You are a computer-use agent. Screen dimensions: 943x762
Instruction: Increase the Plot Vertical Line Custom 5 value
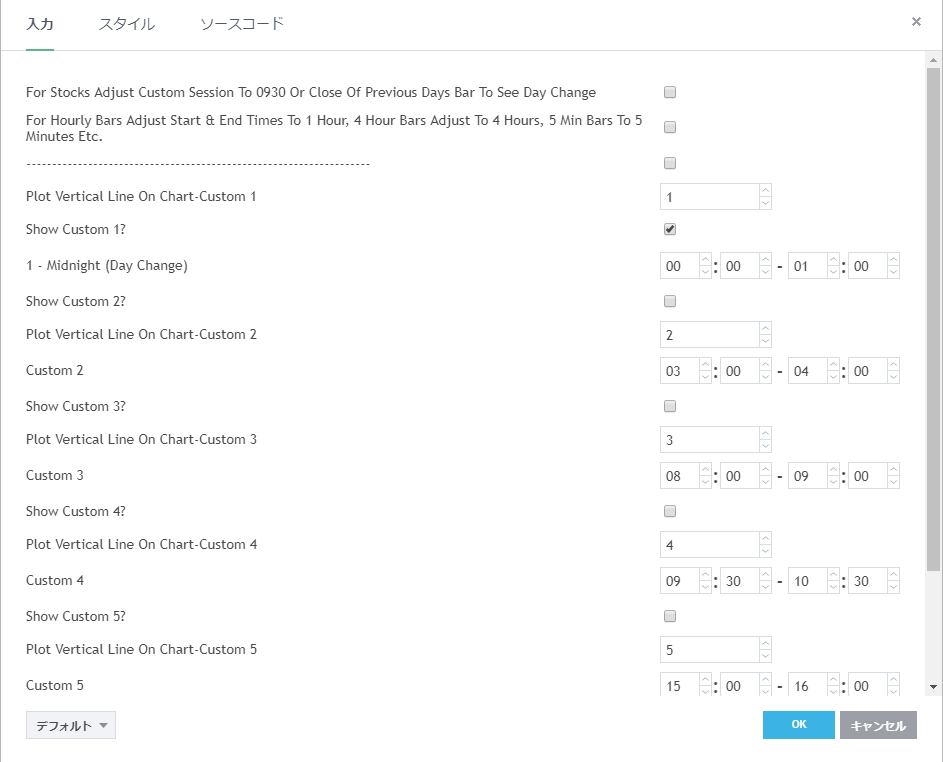(x=765, y=644)
